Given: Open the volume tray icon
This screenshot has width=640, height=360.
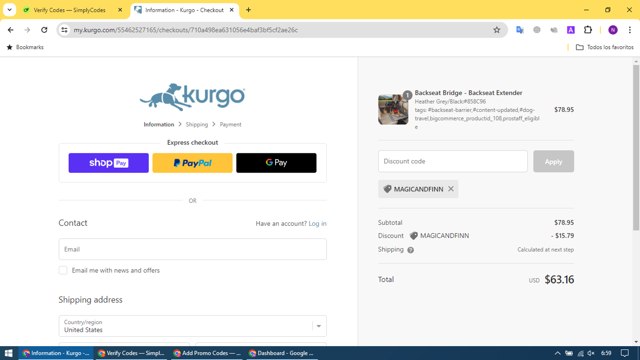Looking at the screenshot, I should click(x=591, y=353).
